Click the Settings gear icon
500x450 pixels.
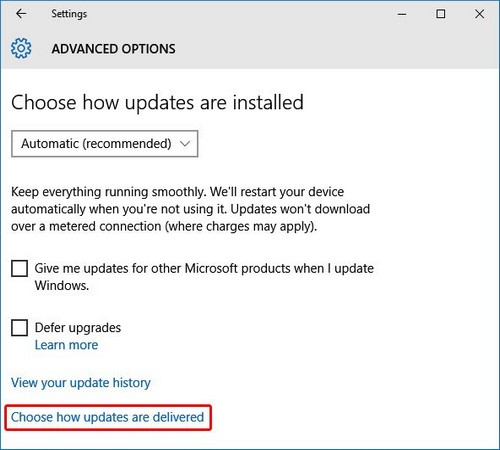(21, 48)
